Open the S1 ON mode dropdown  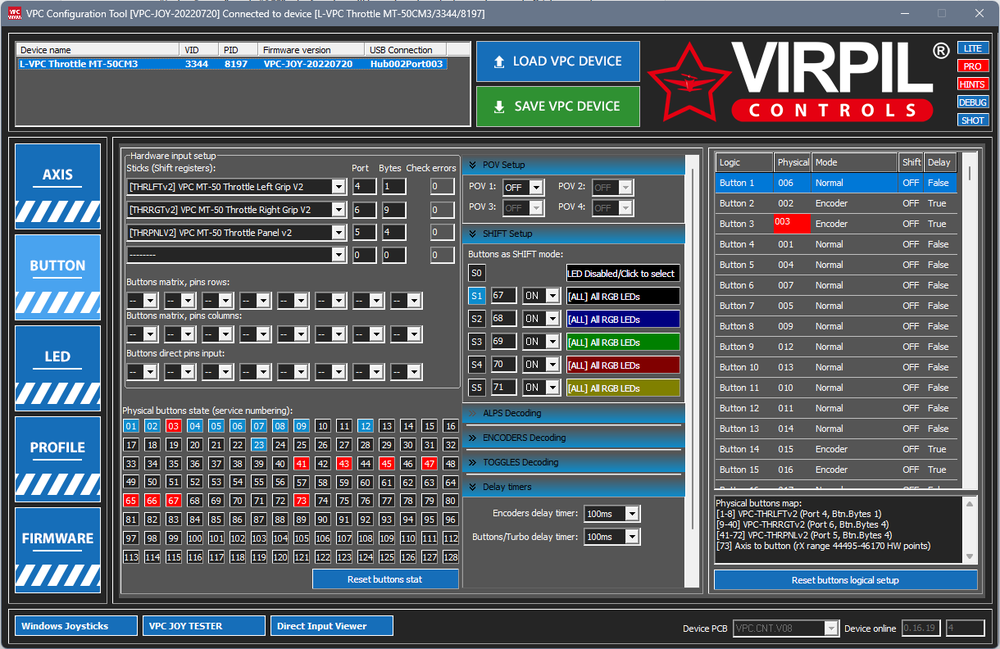click(553, 296)
